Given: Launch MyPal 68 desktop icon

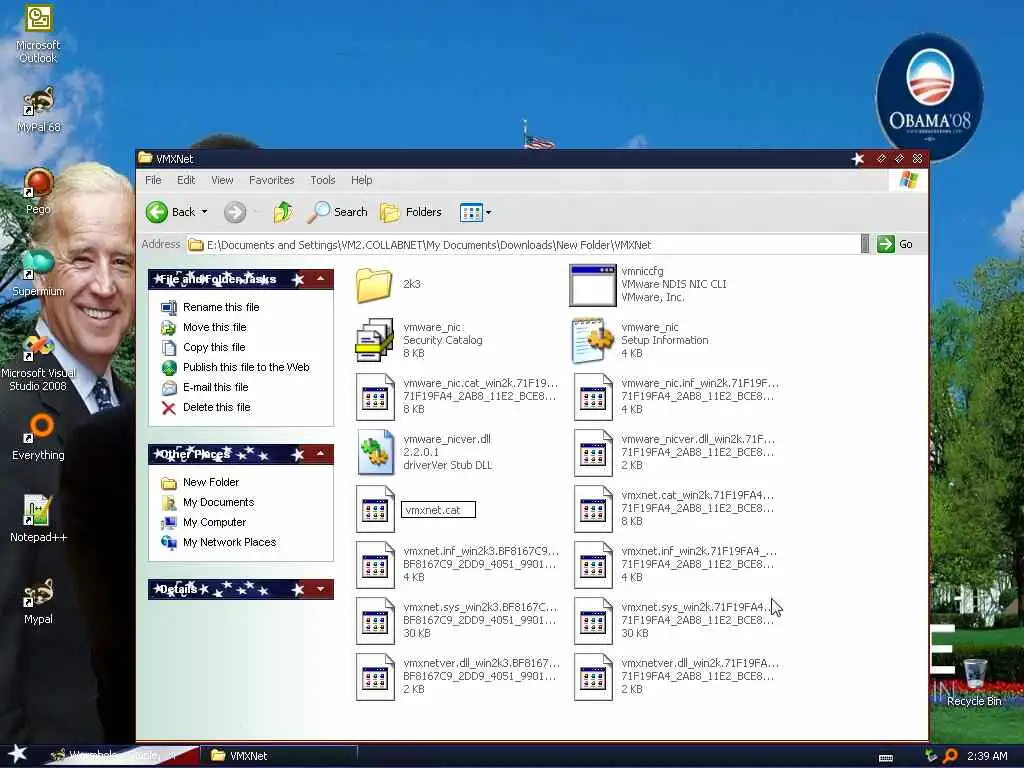Looking at the screenshot, I should point(38,110).
